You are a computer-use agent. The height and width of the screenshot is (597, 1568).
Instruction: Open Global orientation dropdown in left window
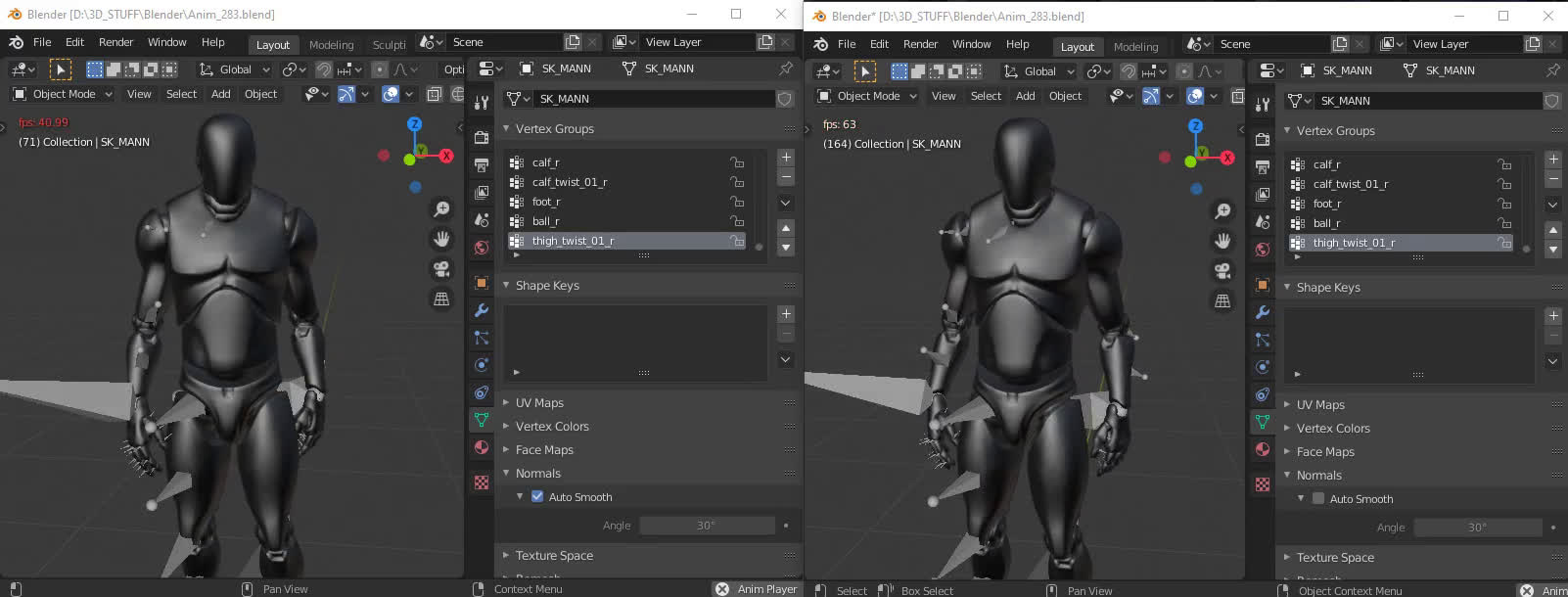point(235,69)
